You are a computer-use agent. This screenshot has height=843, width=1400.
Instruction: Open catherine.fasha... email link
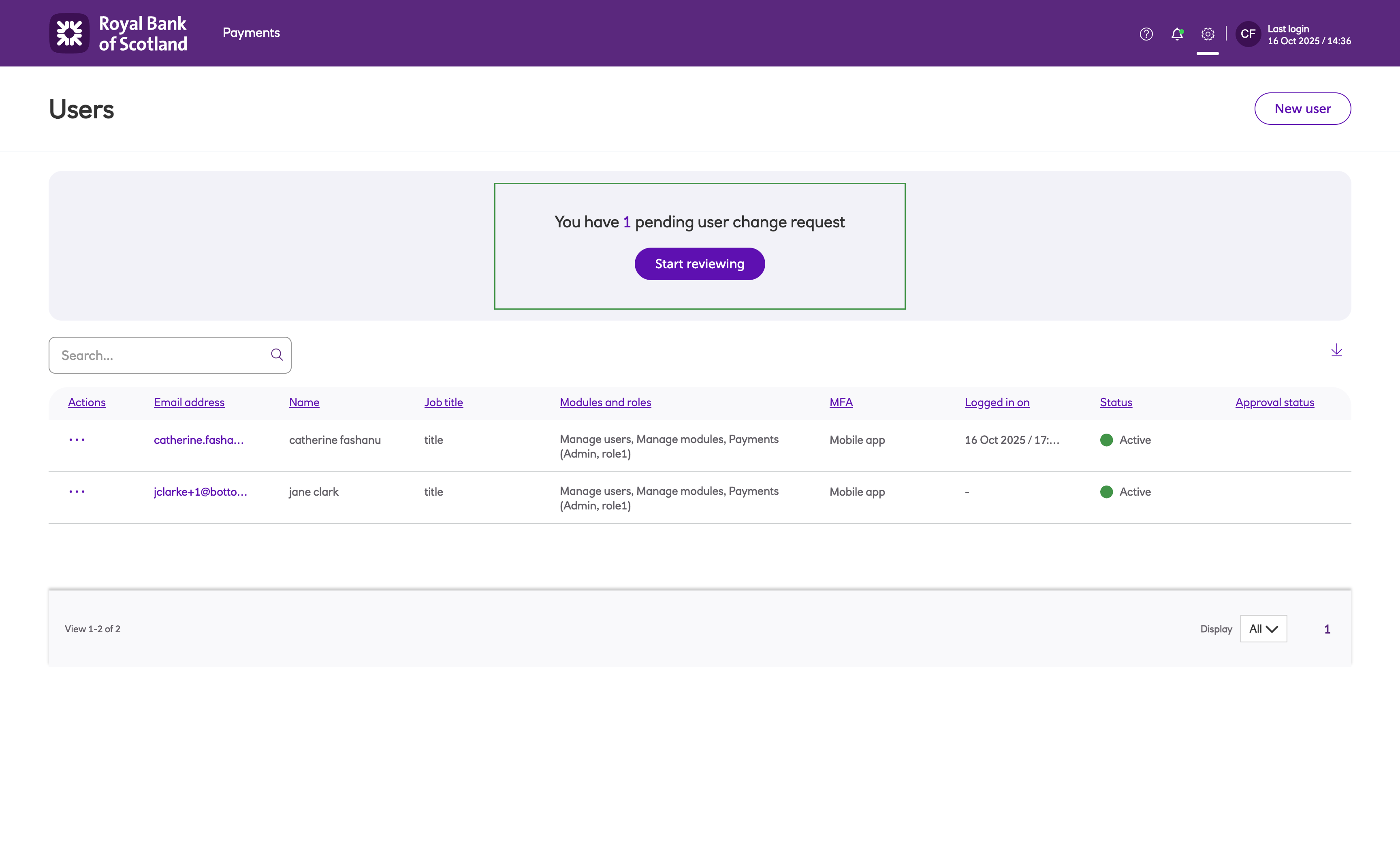(199, 440)
